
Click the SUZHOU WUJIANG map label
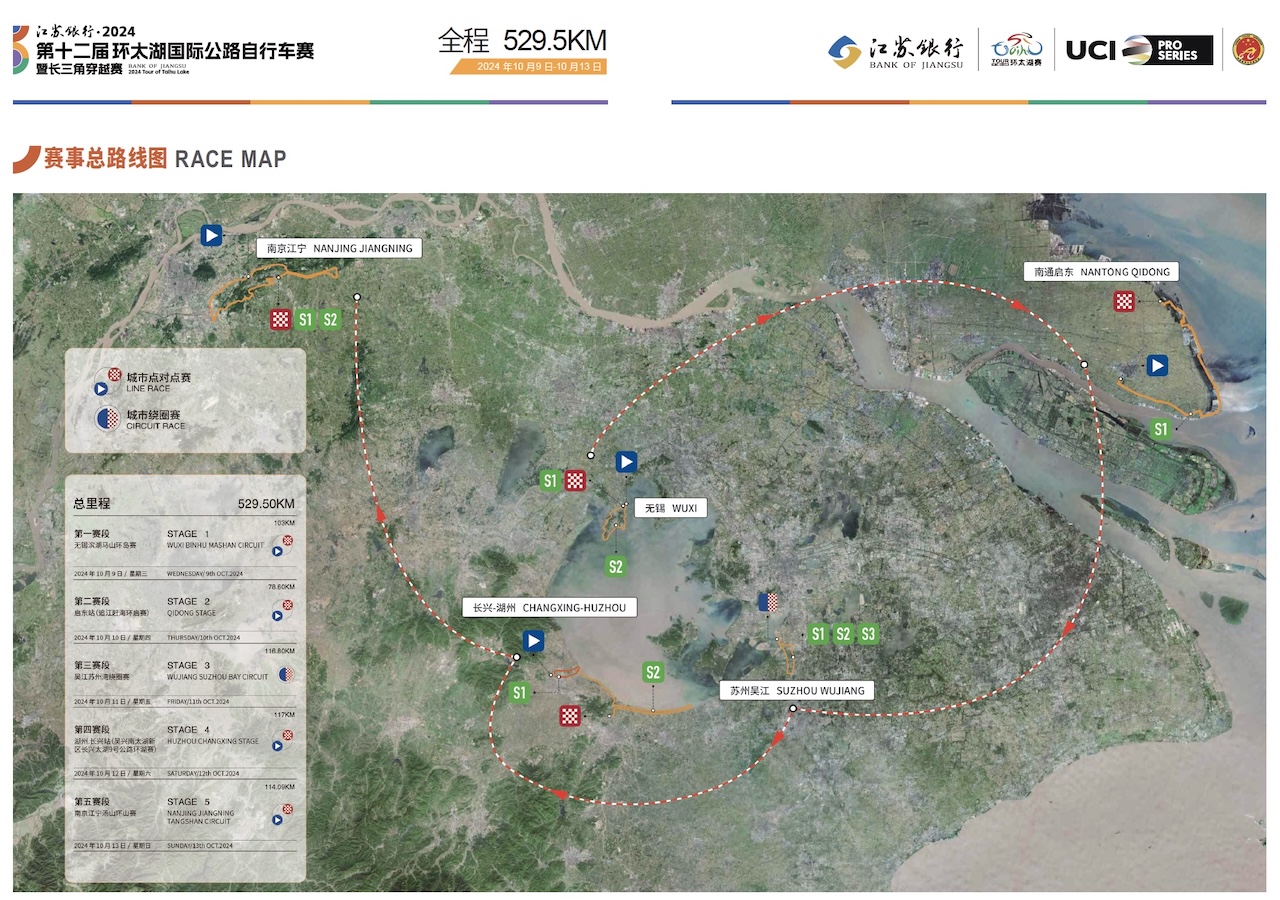pos(797,690)
